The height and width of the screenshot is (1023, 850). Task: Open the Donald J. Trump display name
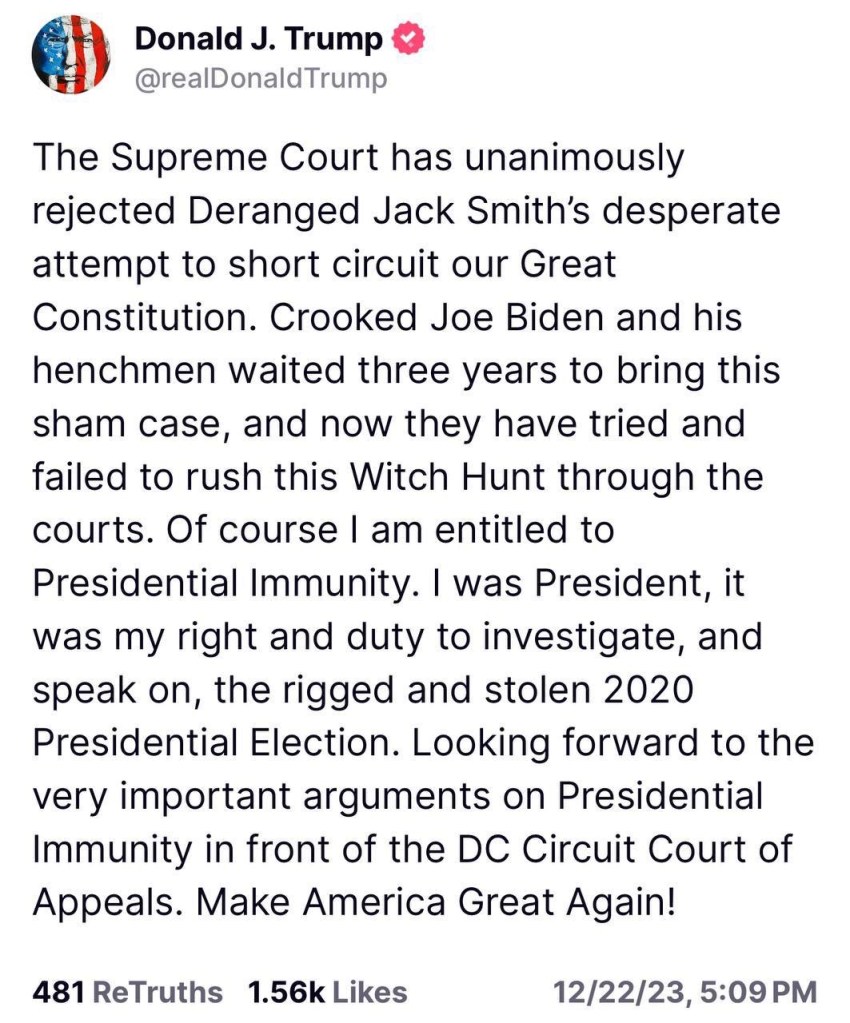tap(258, 40)
